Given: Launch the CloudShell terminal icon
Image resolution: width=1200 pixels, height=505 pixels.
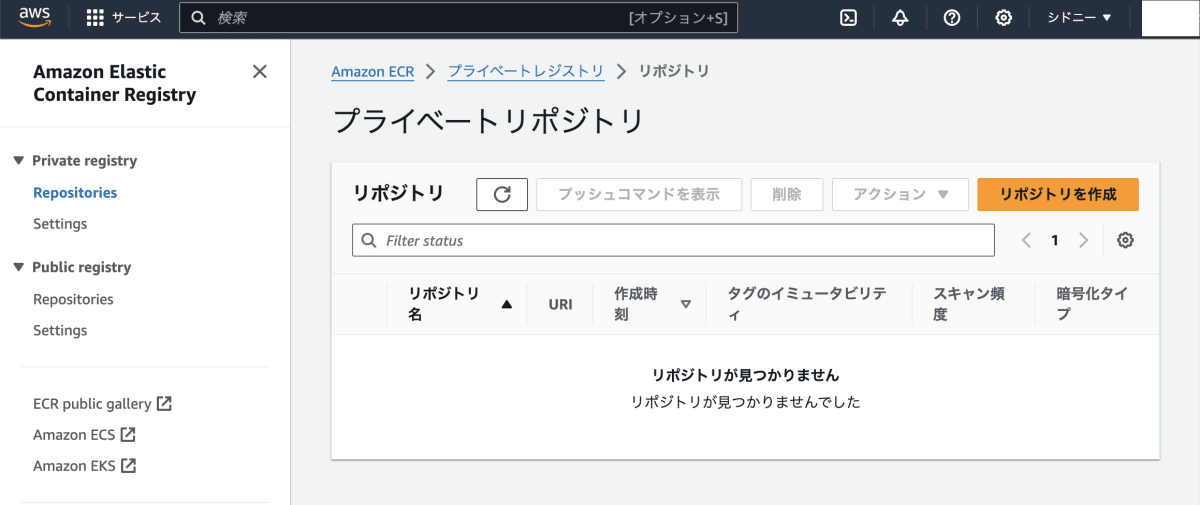Looking at the screenshot, I should pos(848,18).
